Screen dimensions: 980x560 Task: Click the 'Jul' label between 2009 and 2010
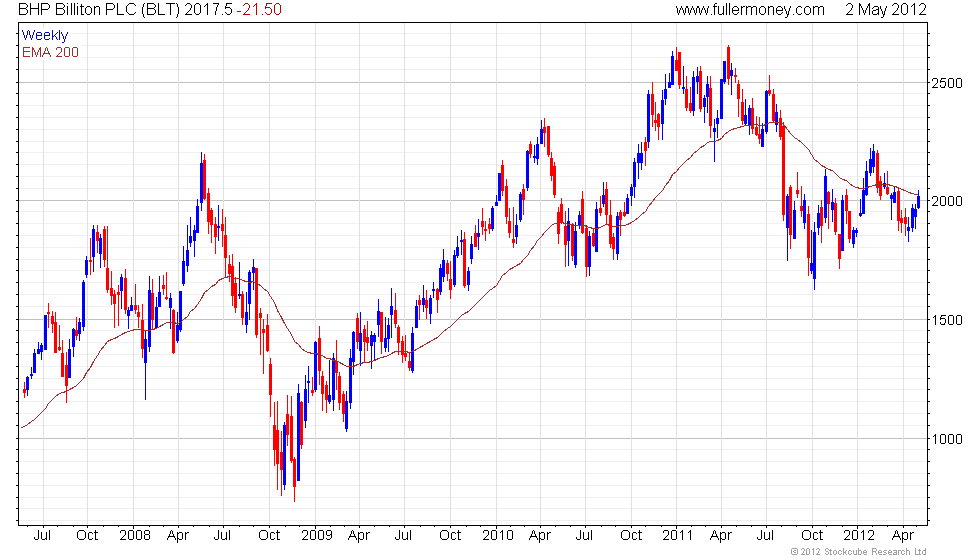click(403, 535)
